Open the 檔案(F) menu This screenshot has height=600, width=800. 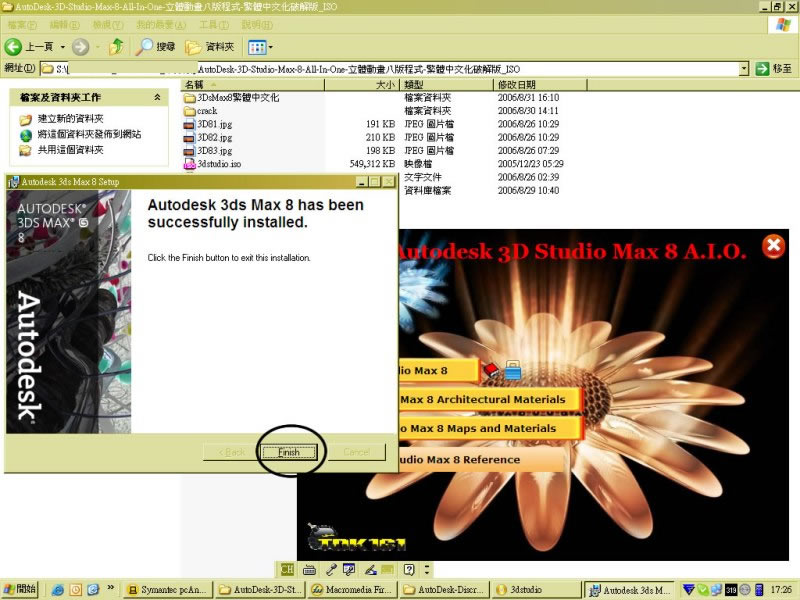(x=22, y=24)
